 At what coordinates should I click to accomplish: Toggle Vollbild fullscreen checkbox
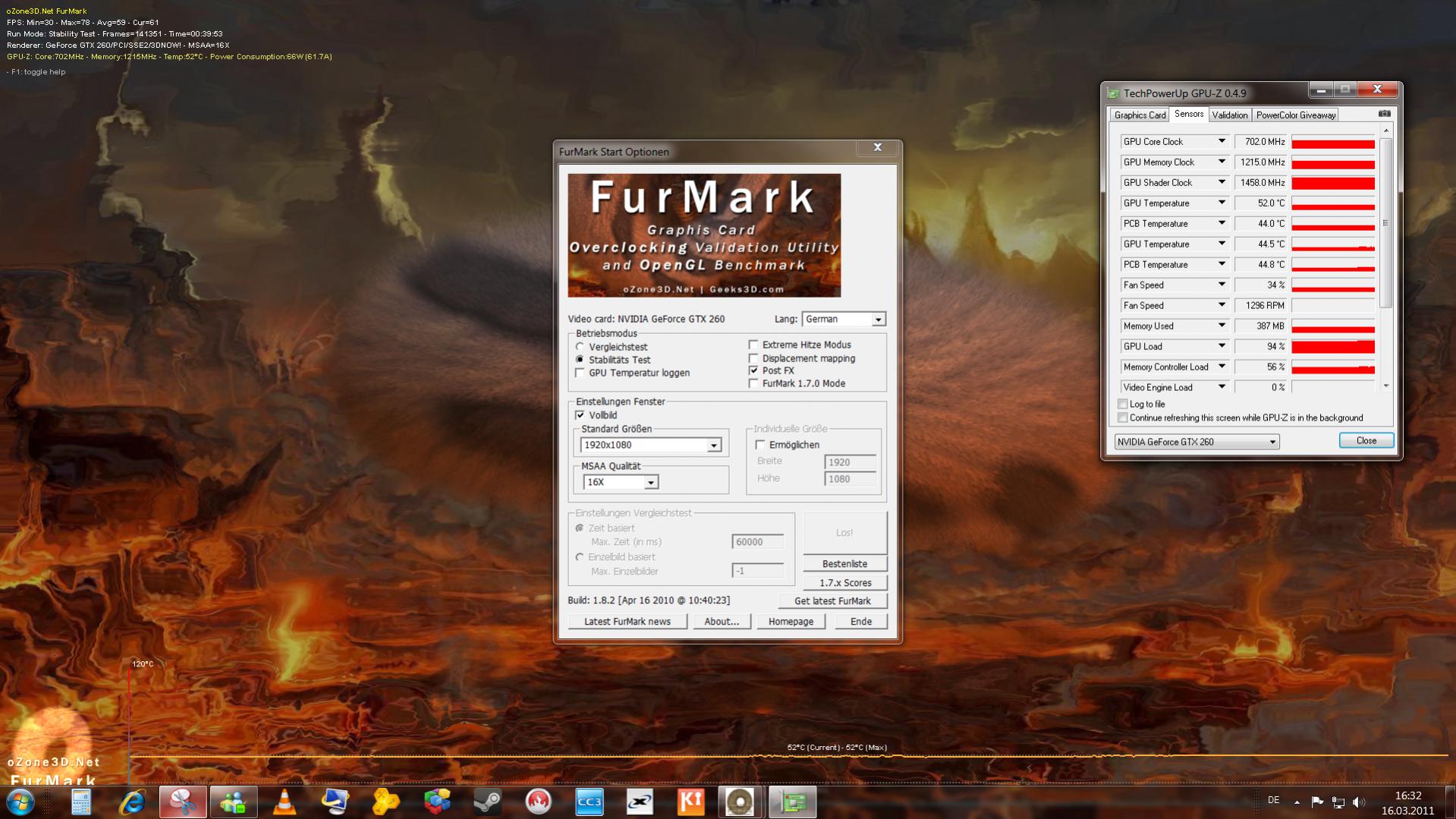pyautogui.click(x=580, y=415)
